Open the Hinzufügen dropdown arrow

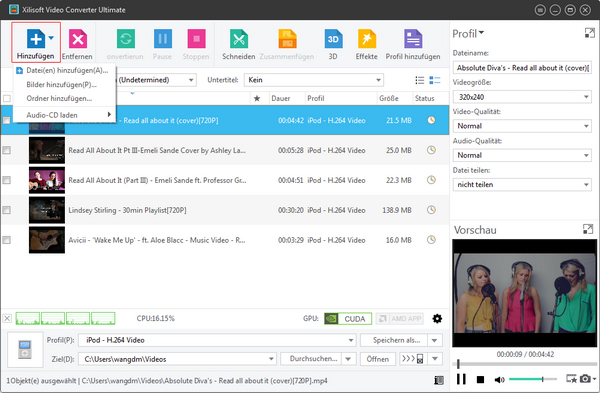tap(51, 38)
